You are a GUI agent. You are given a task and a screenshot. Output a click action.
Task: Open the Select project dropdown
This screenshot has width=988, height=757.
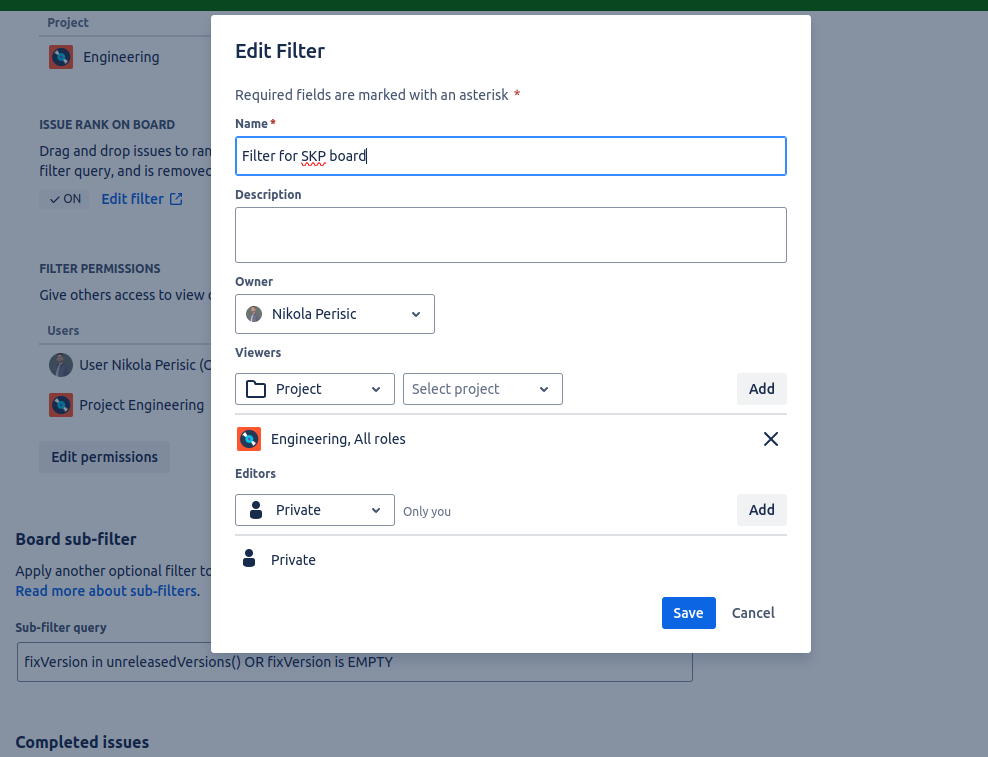(x=483, y=389)
